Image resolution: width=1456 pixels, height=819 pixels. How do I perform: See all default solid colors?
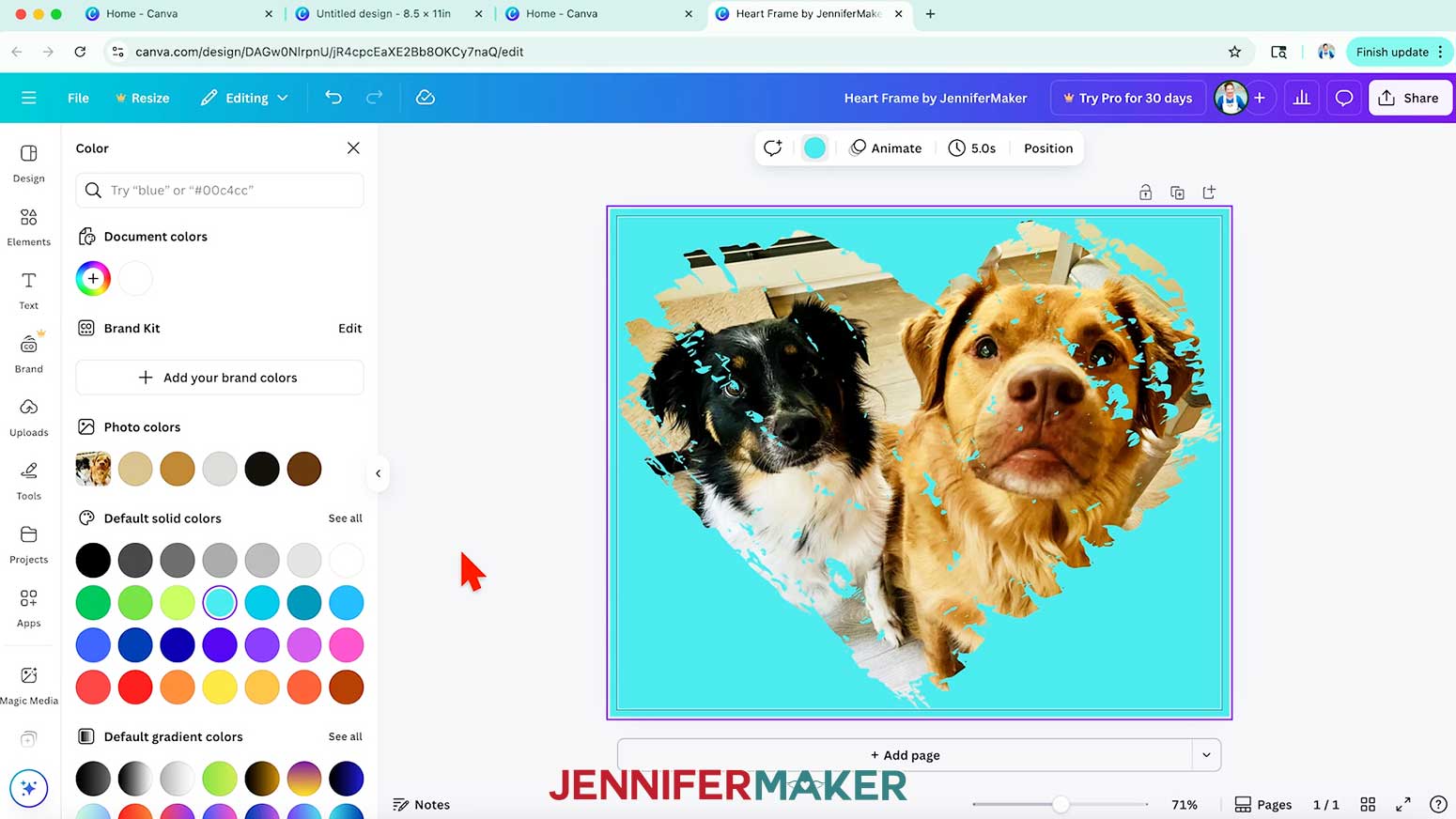[x=345, y=518]
